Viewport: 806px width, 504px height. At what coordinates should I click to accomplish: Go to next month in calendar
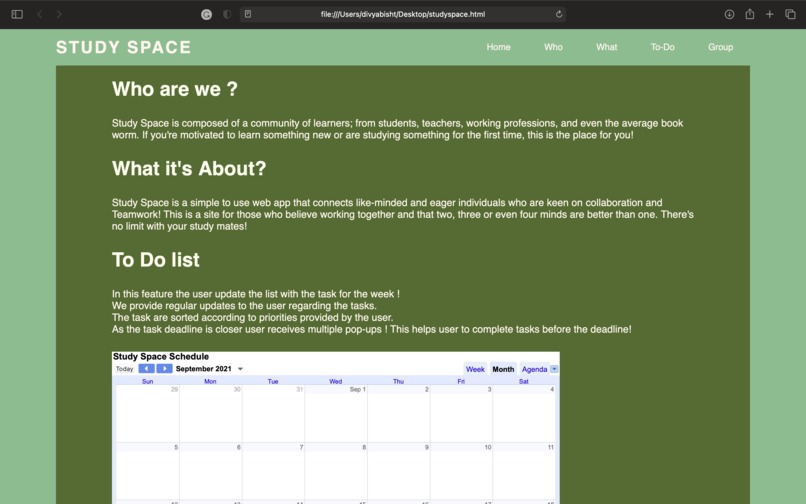click(x=164, y=368)
